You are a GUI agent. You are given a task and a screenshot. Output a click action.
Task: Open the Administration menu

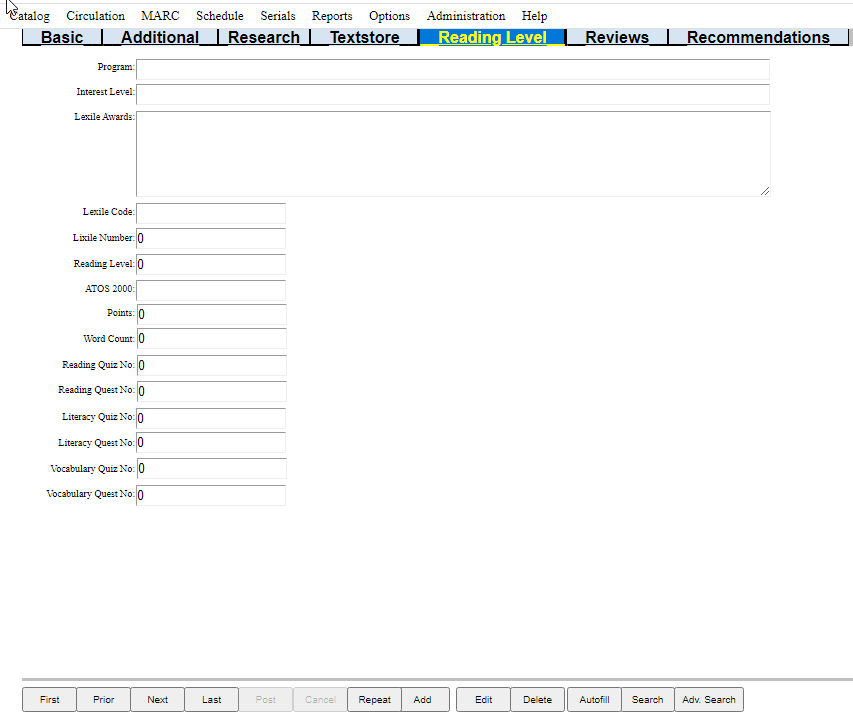[466, 16]
